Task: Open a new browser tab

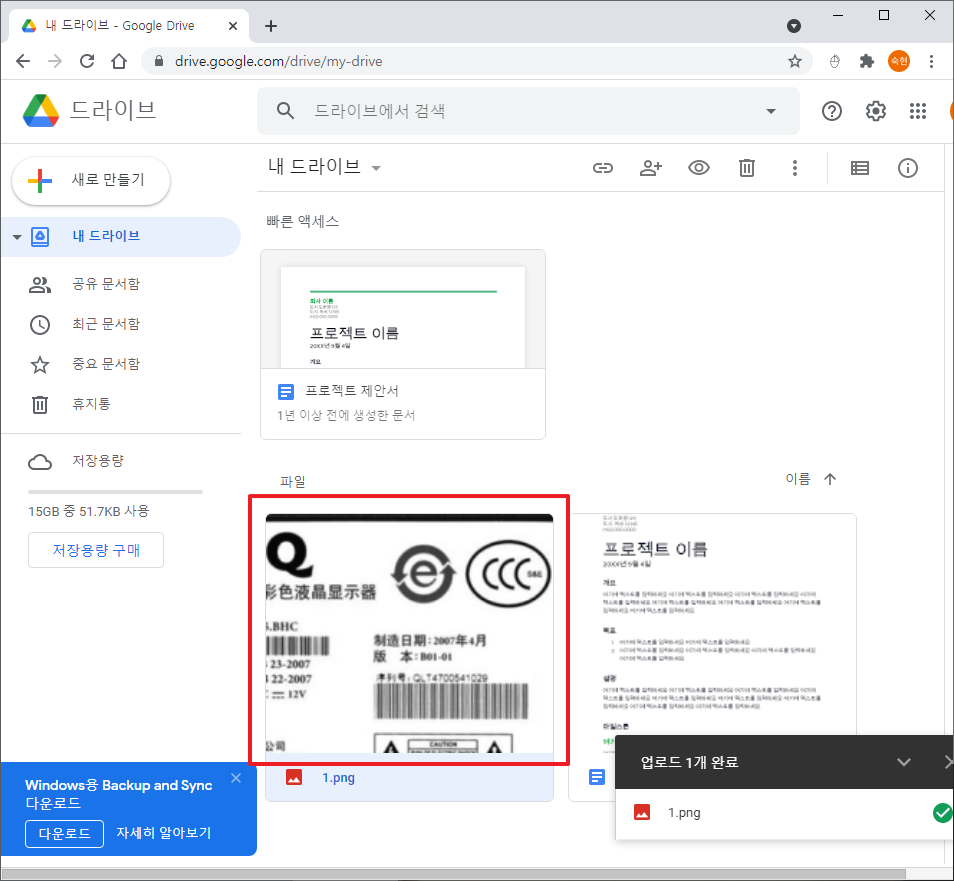Action: tap(271, 26)
